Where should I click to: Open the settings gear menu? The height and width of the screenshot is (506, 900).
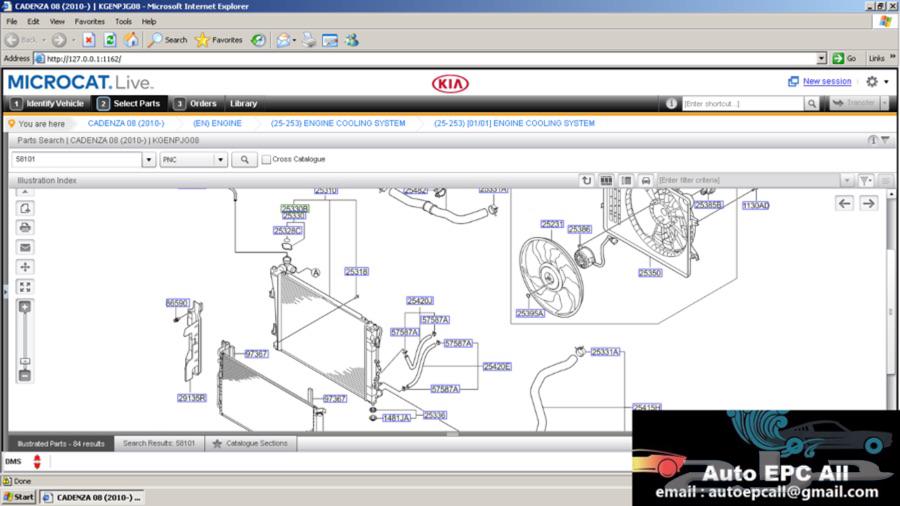click(x=872, y=81)
